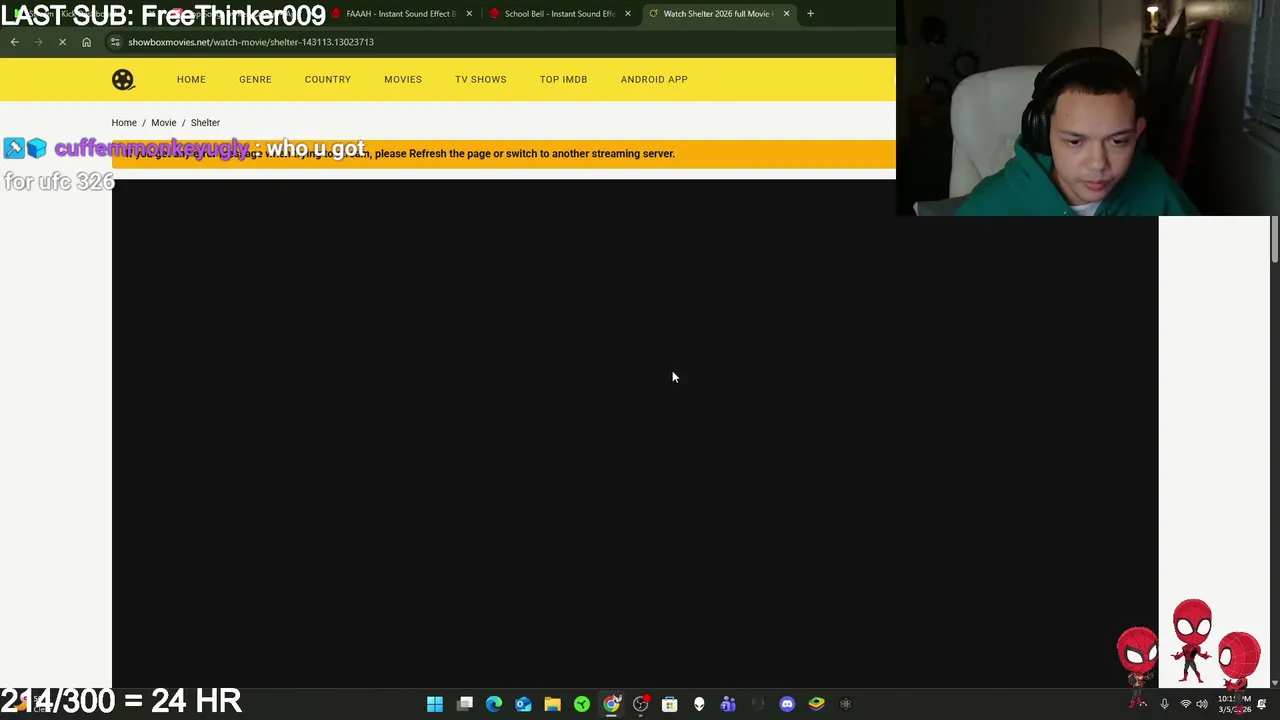
Task: Click the black video player area
Action: pyautogui.click(x=635, y=434)
